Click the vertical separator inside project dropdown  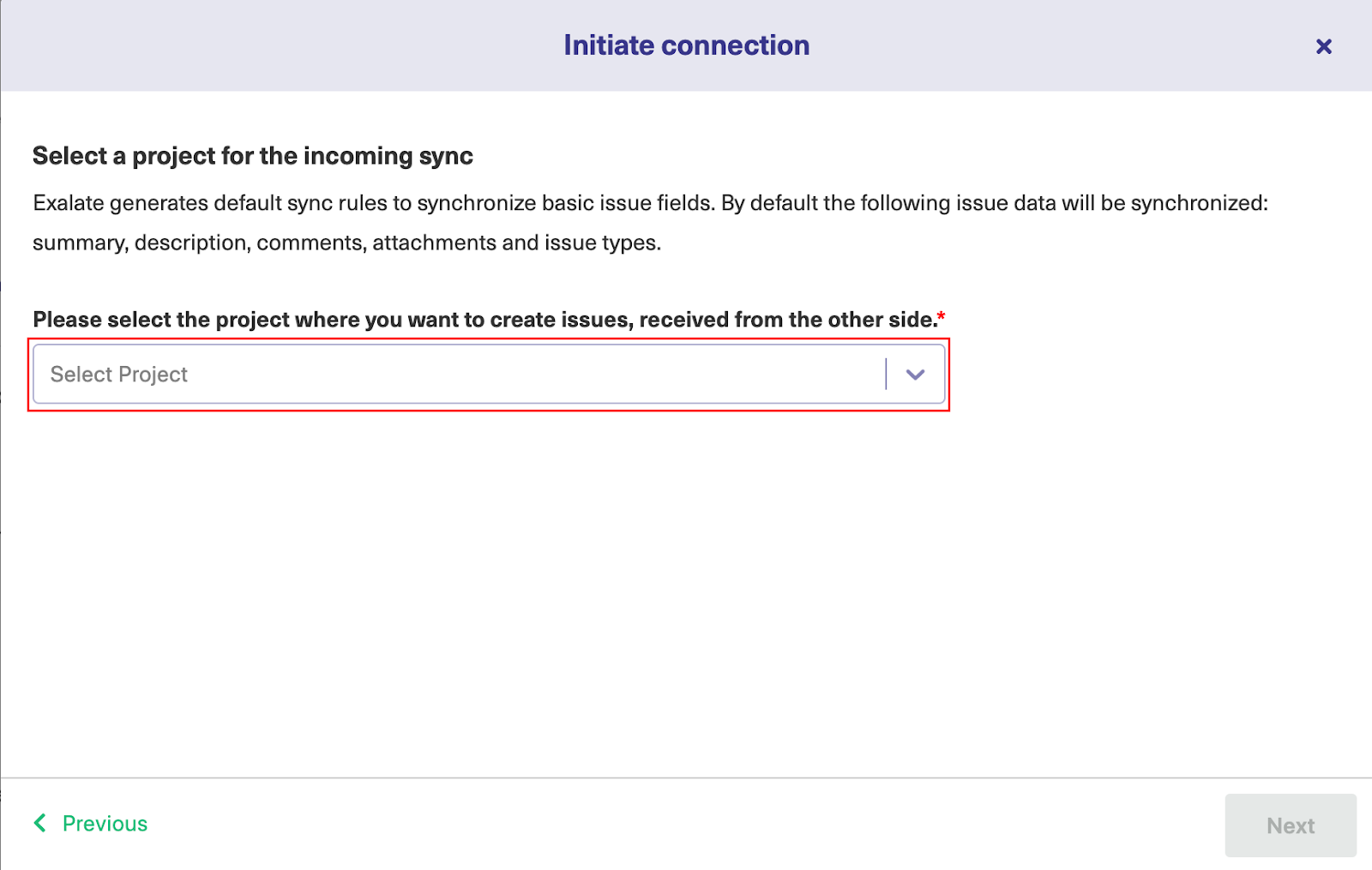tap(886, 375)
